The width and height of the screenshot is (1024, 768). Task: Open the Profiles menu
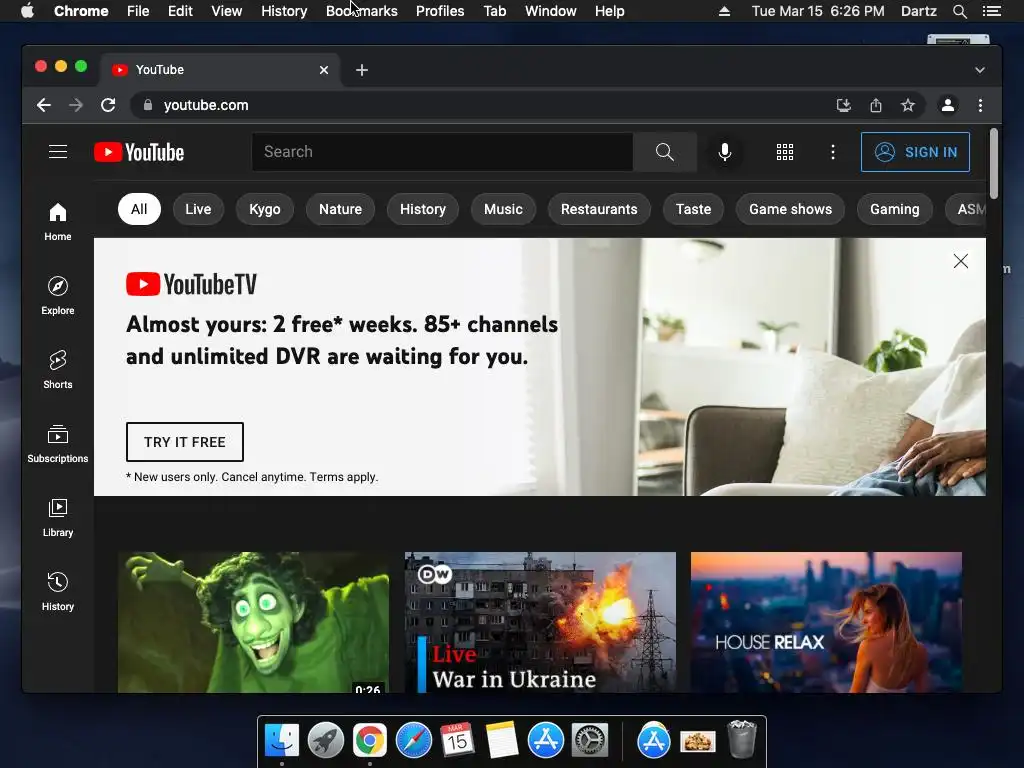tap(440, 11)
